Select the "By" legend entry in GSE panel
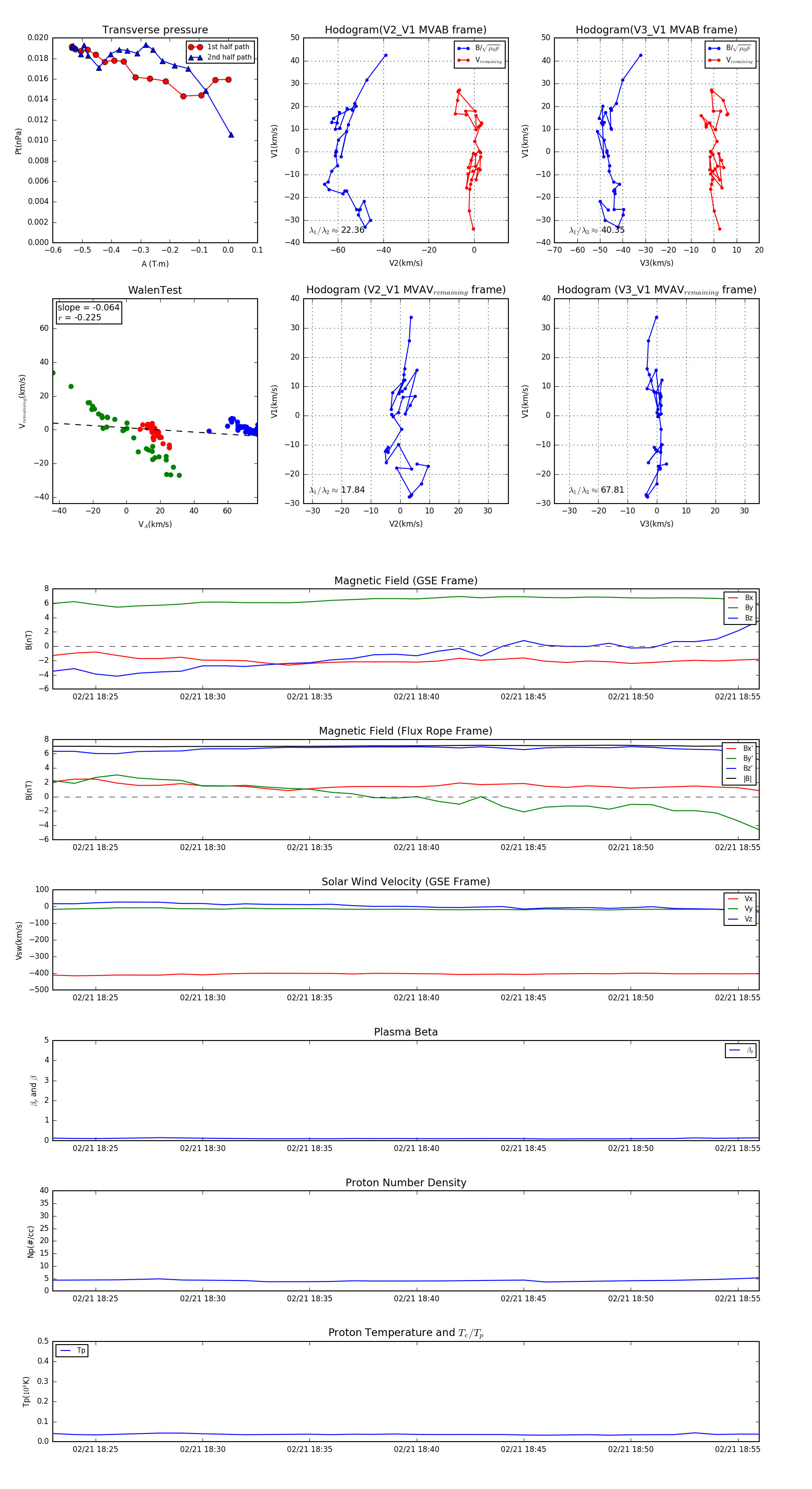This screenshot has height=1489, width=812. click(740, 607)
